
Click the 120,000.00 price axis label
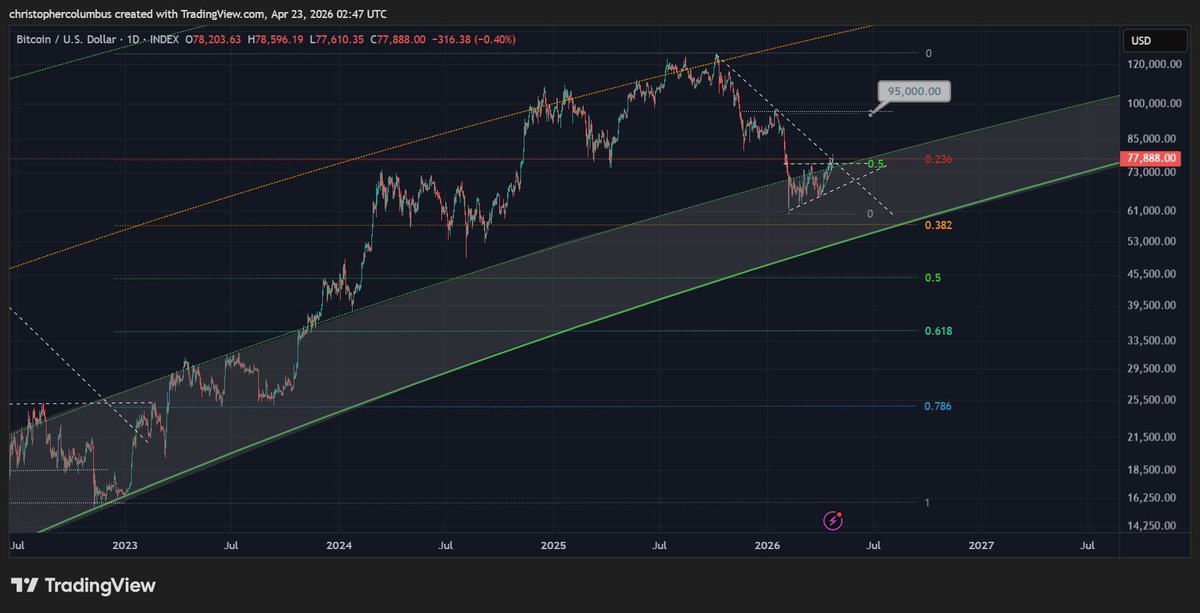tap(1153, 64)
